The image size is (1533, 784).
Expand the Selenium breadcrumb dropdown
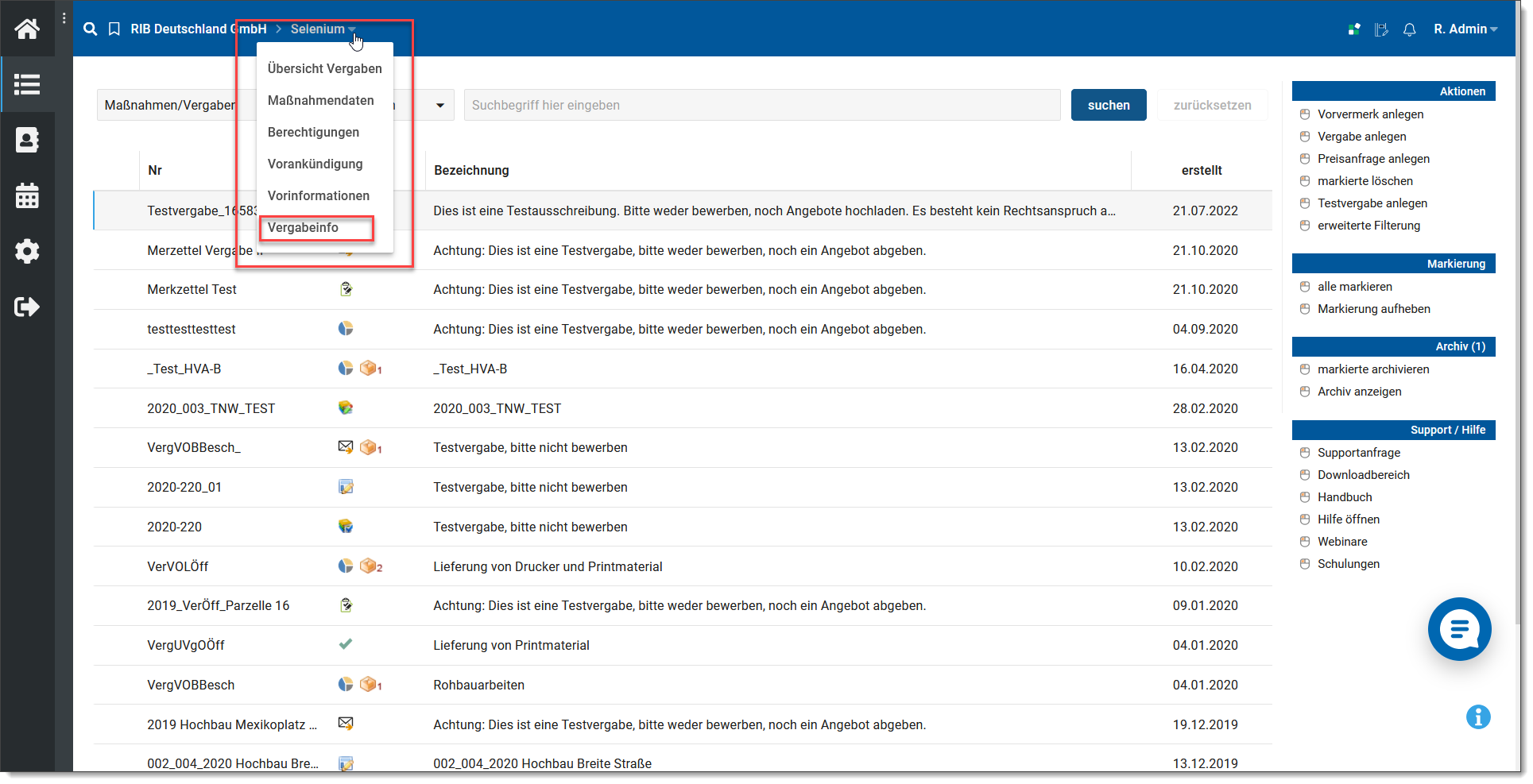(x=323, y=29)
